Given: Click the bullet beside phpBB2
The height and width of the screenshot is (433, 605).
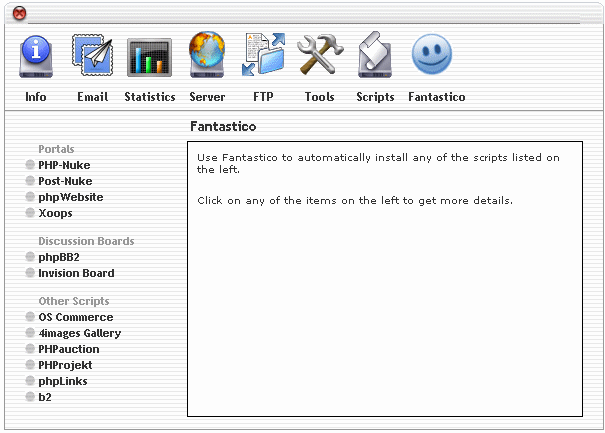Looking at the screenshot, I should point(30,257).
